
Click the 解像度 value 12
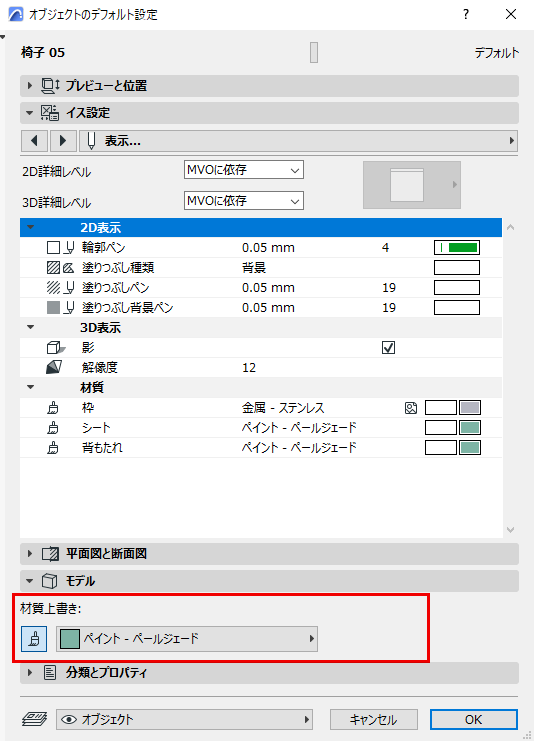coord(249,368)
